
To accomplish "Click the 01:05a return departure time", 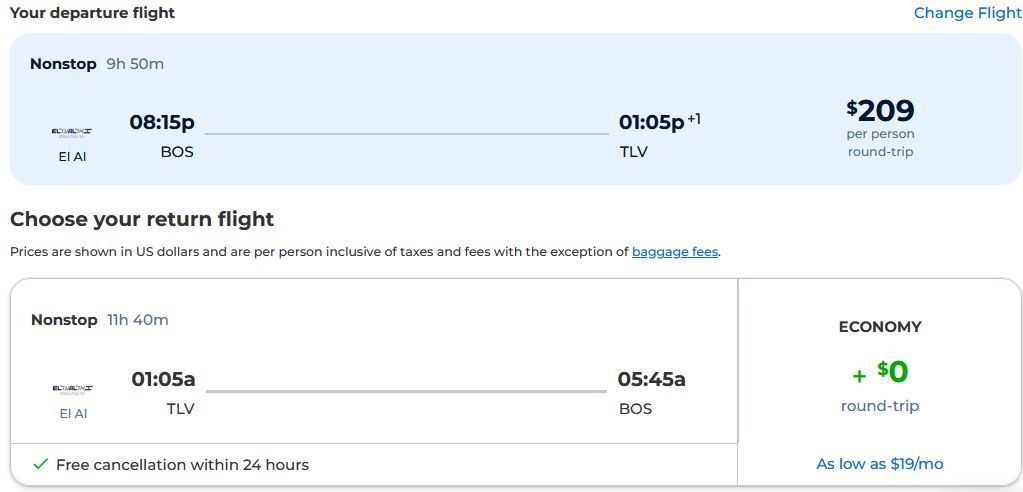I will 163,379.
